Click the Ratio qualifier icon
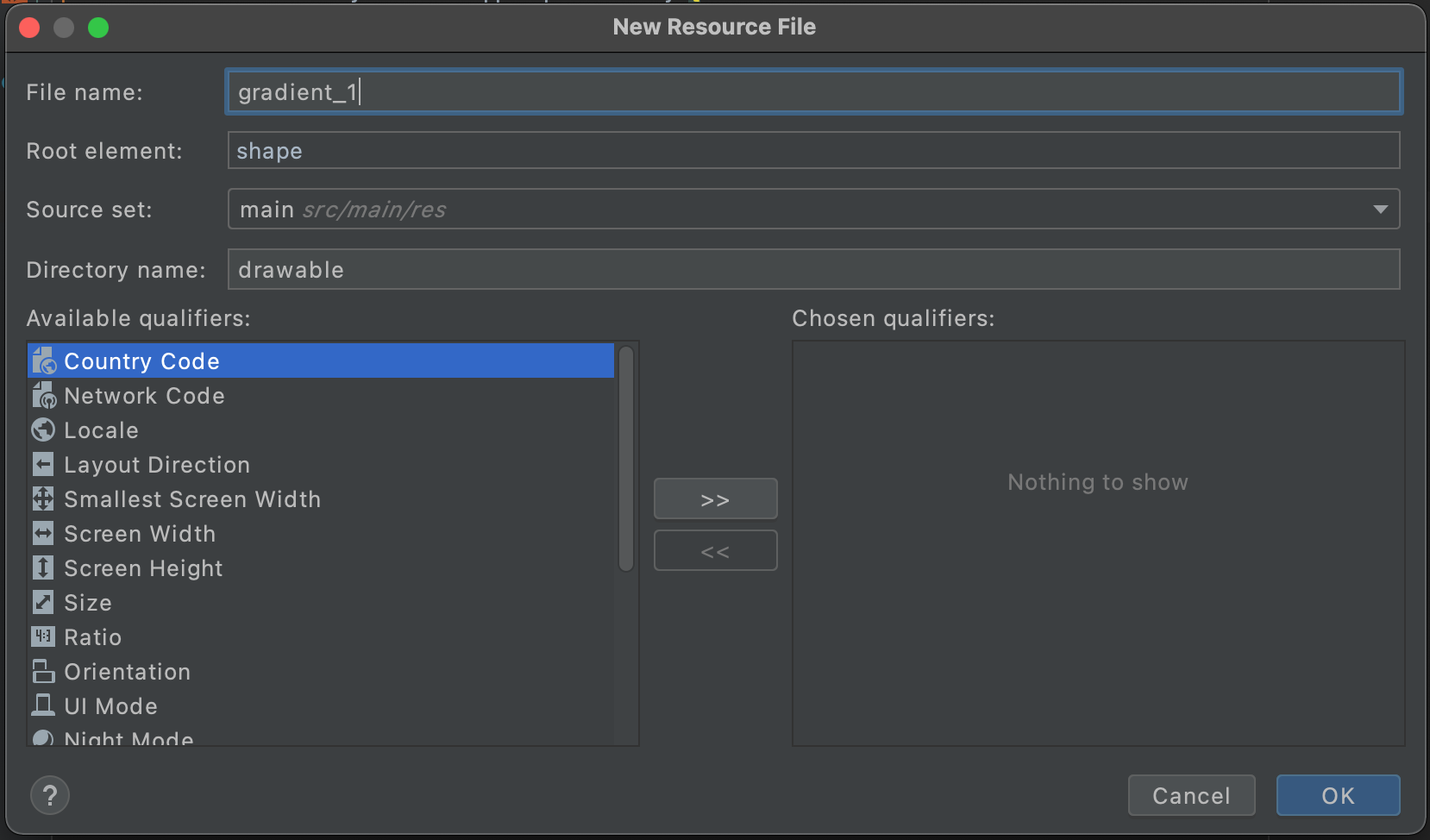Image resolution: width=1430 pixels, height=840 pixels. point(43,636)
